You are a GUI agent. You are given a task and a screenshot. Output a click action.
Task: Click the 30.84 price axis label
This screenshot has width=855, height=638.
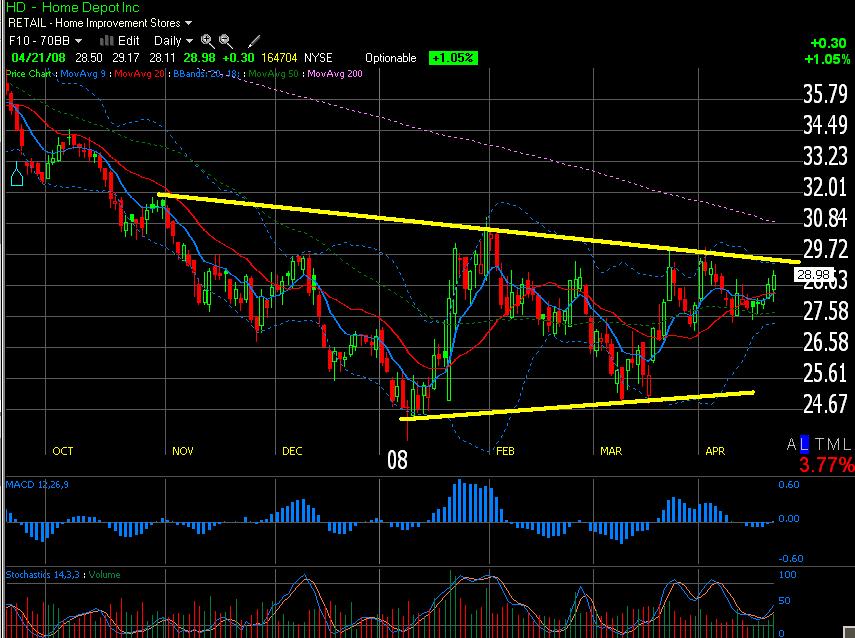tap(826, 219)
